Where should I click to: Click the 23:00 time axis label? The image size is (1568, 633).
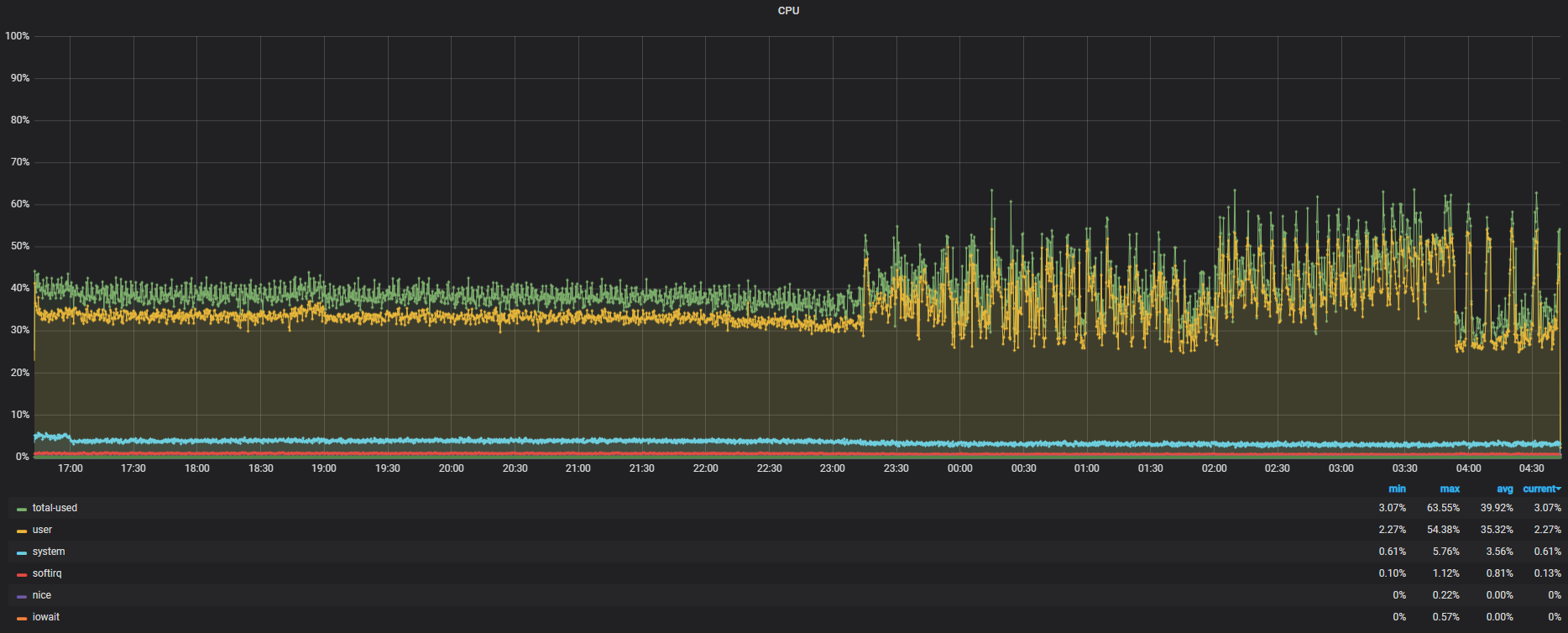[x=833, y=468]
